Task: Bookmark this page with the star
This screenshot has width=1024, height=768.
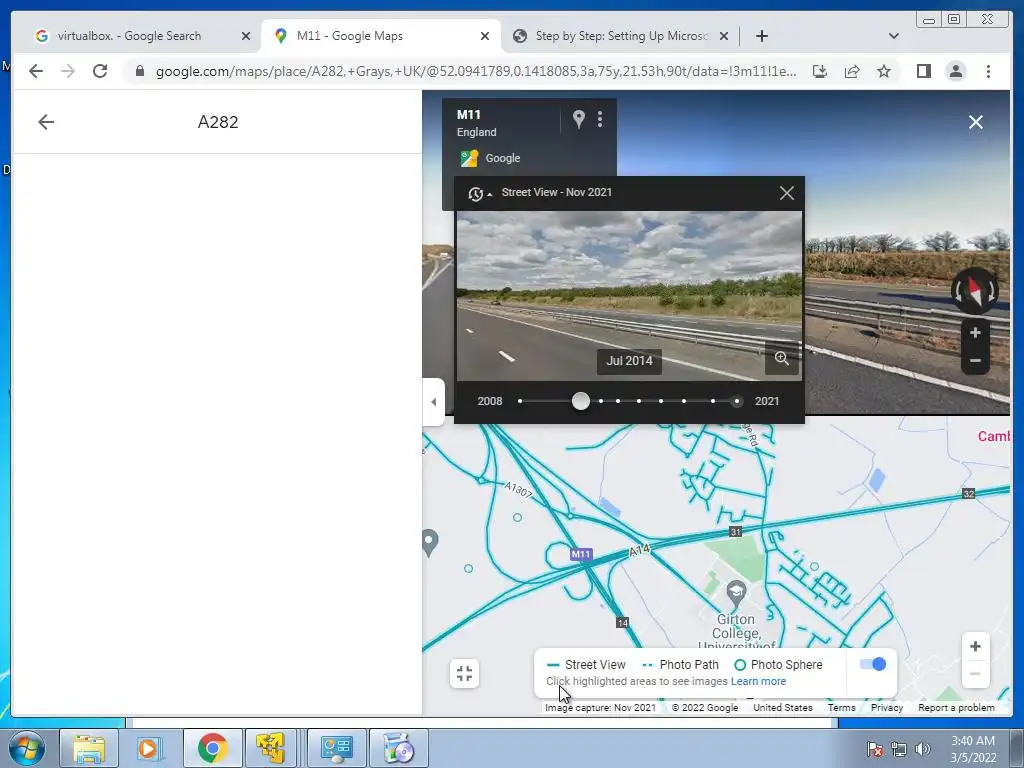Action: [884, 71]
